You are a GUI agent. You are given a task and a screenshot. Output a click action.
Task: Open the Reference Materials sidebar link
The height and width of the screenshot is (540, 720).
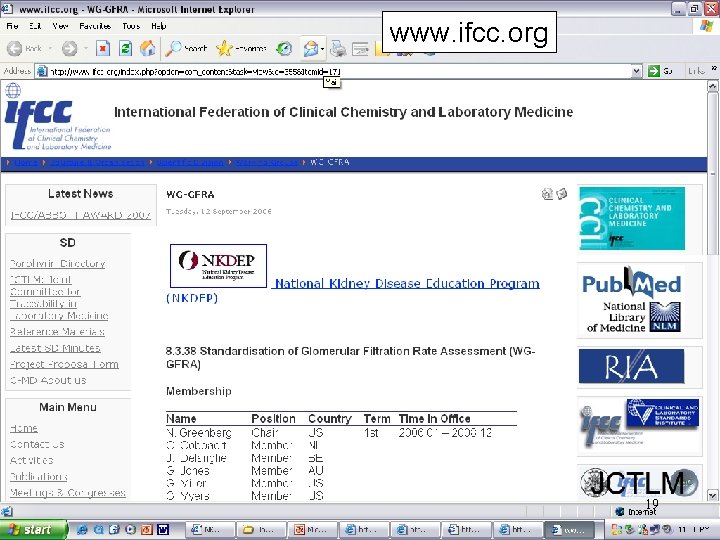click(x=57, y=332)
